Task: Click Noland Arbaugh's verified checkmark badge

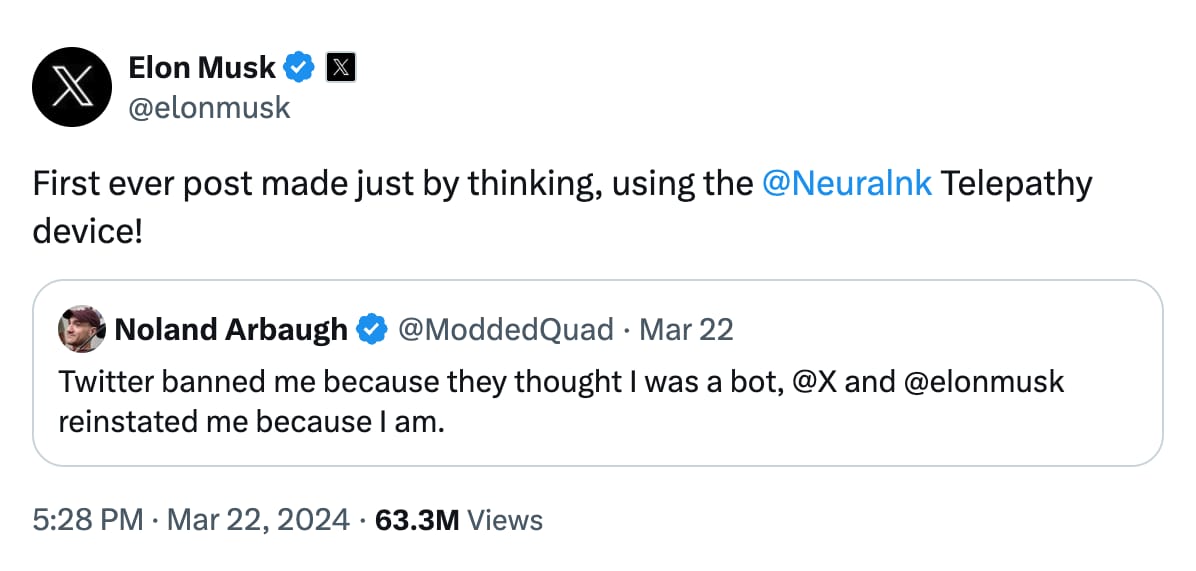Action: coord(373,328)
